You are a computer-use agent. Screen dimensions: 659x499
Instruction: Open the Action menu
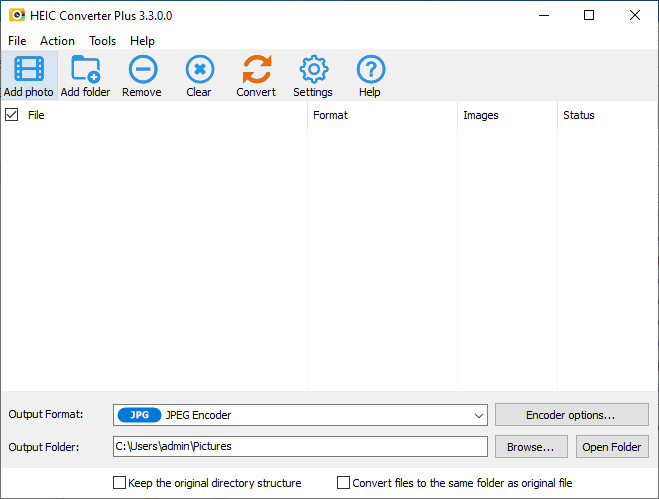[57, 41]
